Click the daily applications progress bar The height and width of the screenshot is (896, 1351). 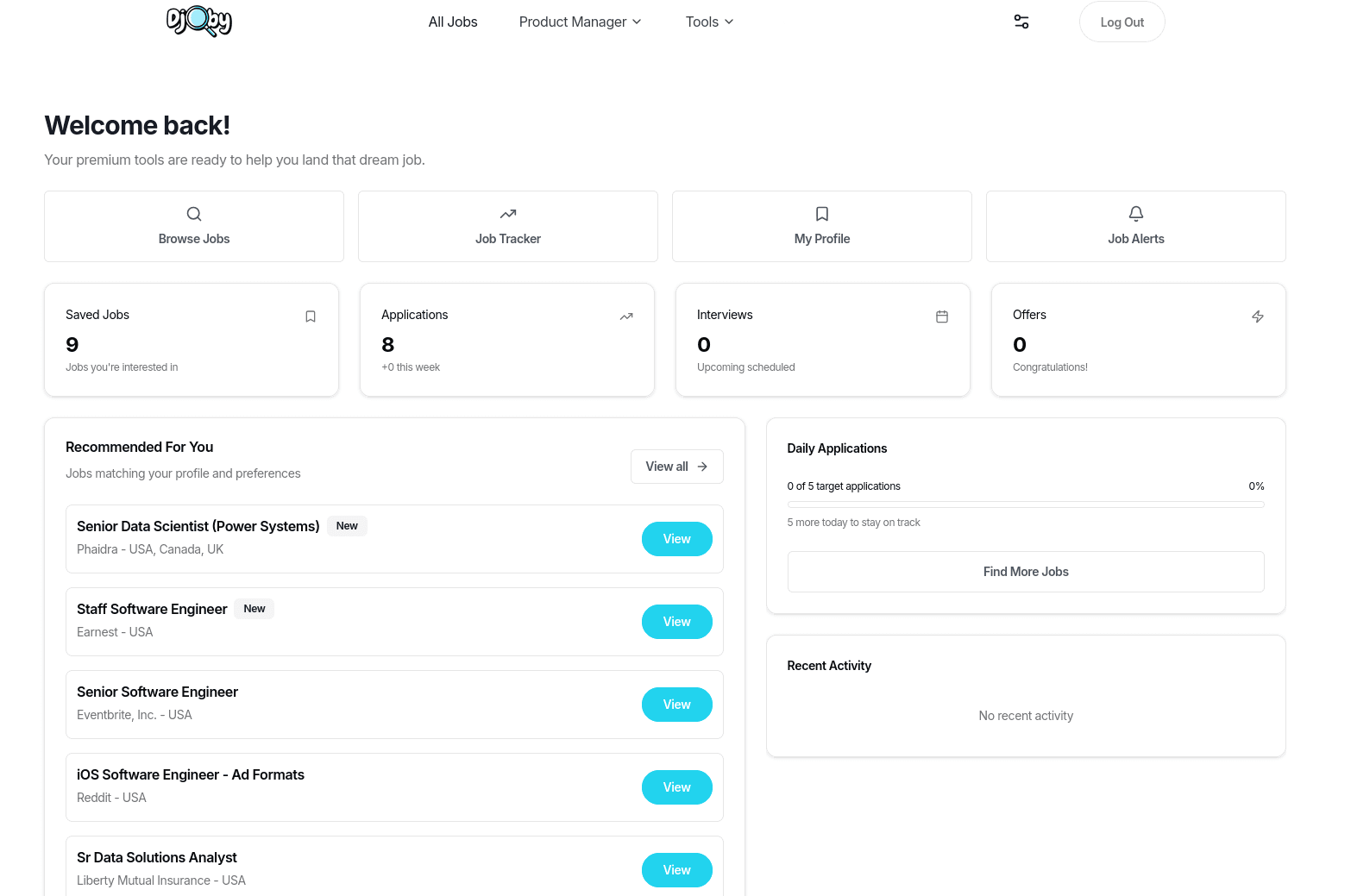click(1026, 504)
